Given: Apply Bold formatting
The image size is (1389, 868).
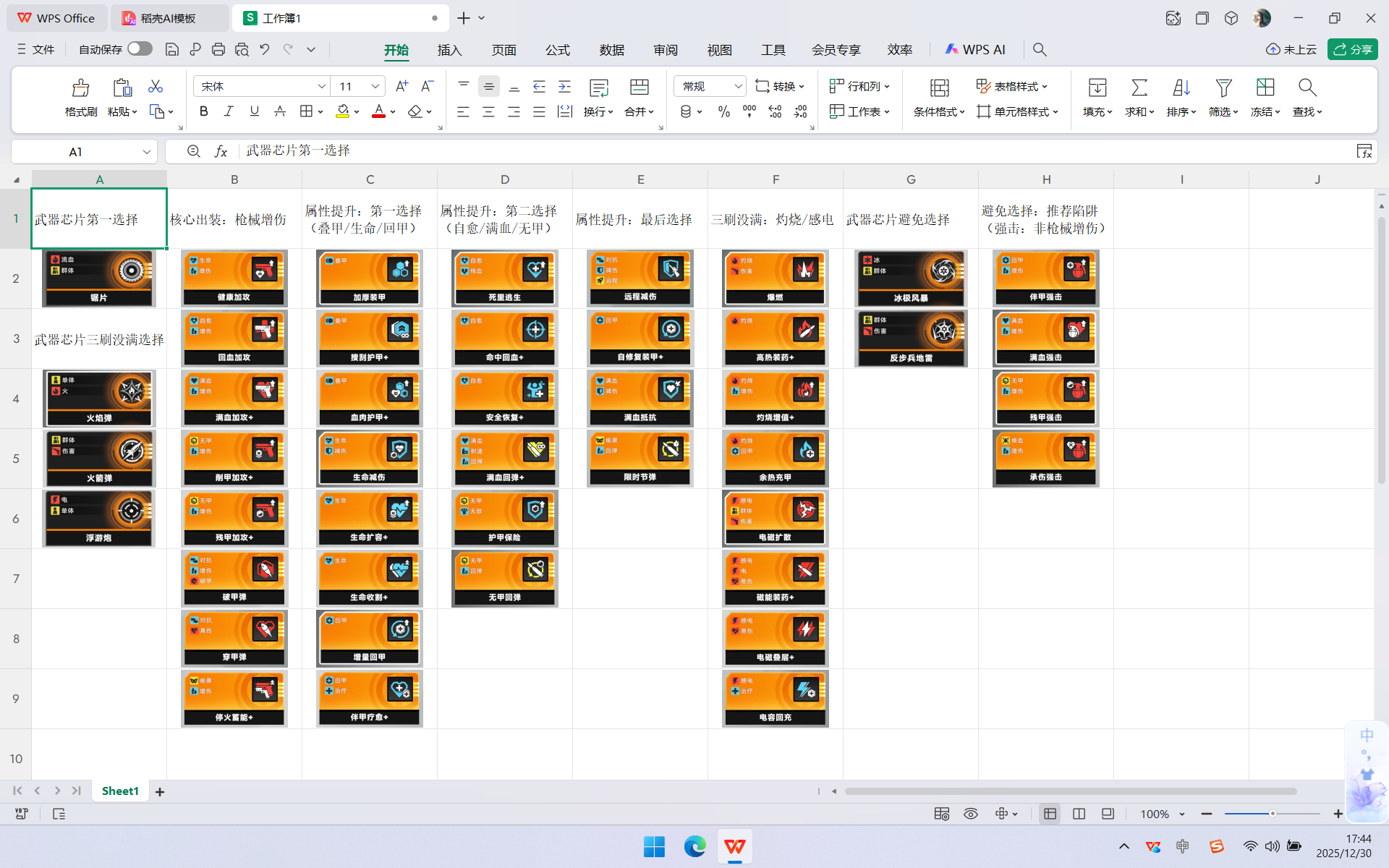Looking at the screenshot, I should 203,111.
